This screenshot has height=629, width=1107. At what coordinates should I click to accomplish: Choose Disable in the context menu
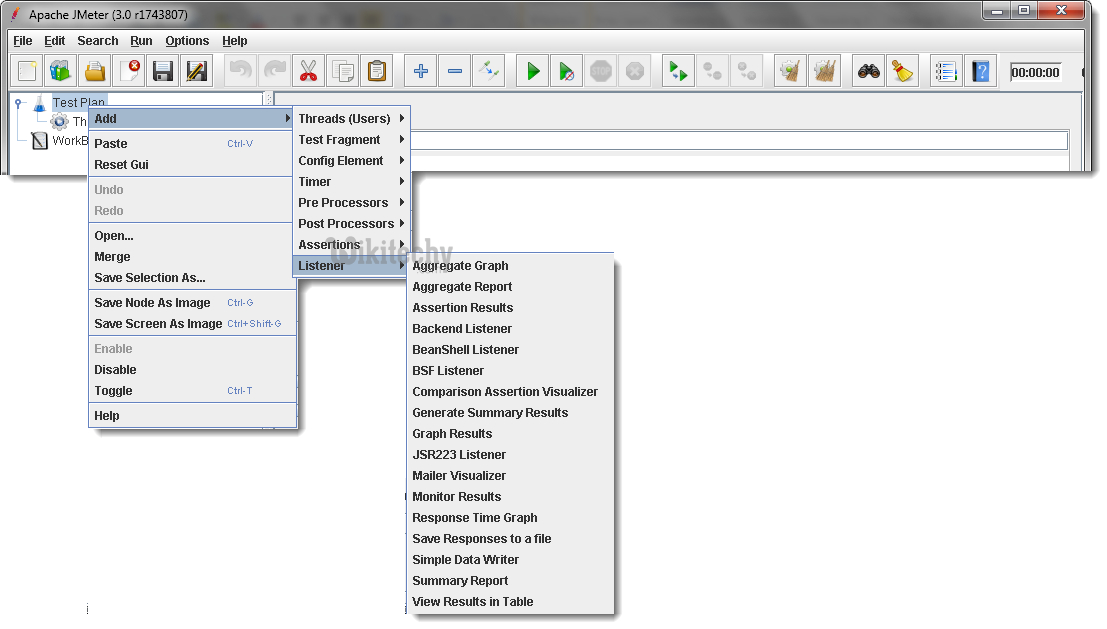[115, 370]
